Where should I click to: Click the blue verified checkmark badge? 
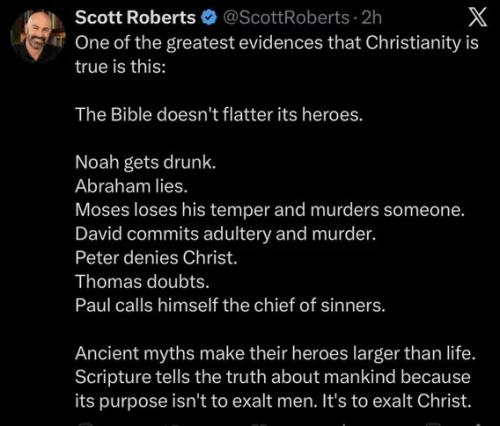point(209,18)
